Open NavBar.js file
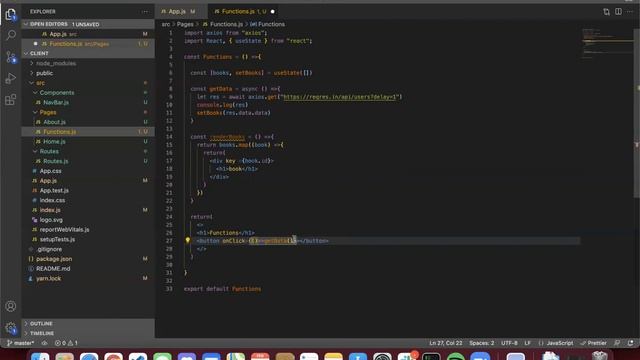The image size is (640, 360). [56, 102]
